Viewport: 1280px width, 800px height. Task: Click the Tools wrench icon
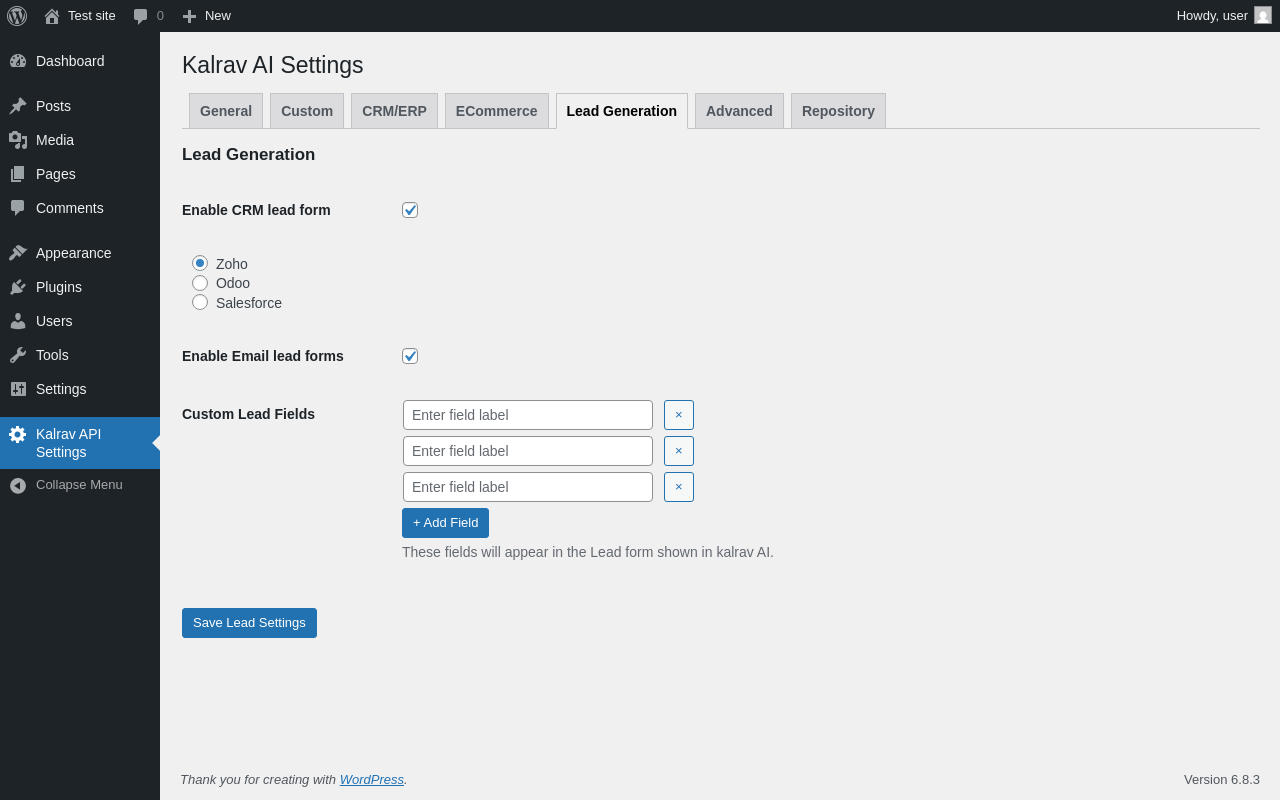coord(18,355)
